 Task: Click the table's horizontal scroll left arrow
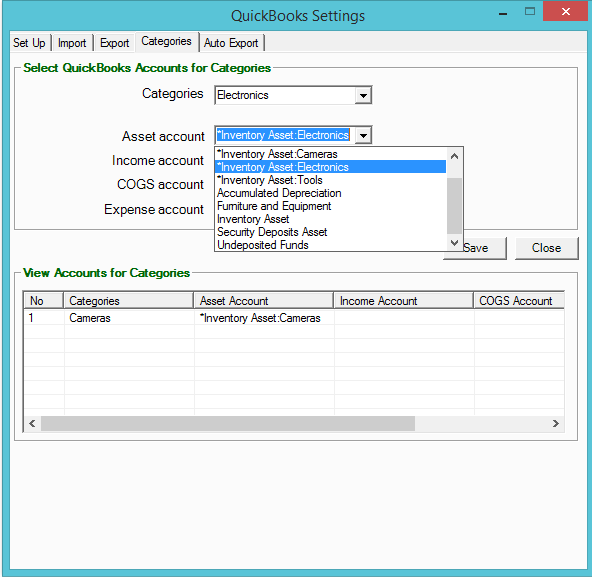pos(32,424)
